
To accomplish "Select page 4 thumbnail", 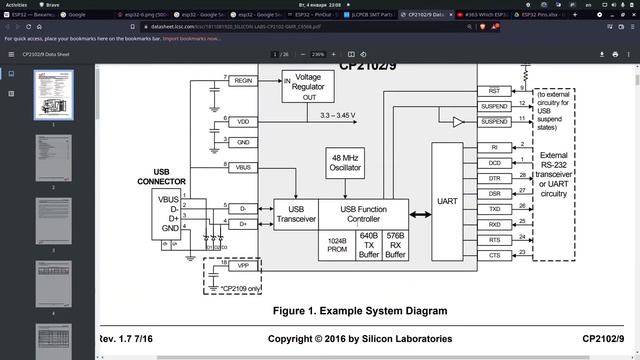I will coord(53,284).
